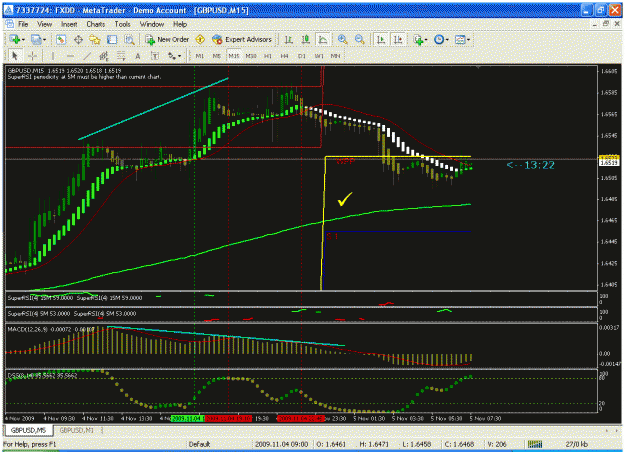Restore the inner chart window

606,24
